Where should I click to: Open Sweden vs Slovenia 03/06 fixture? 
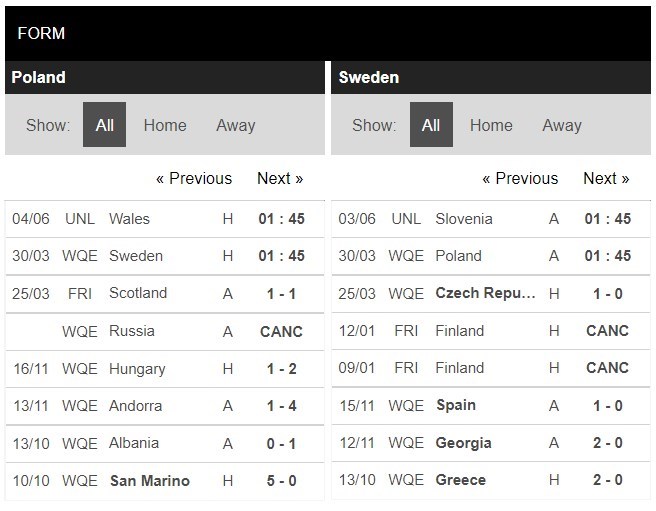click(x=491, y=219)
